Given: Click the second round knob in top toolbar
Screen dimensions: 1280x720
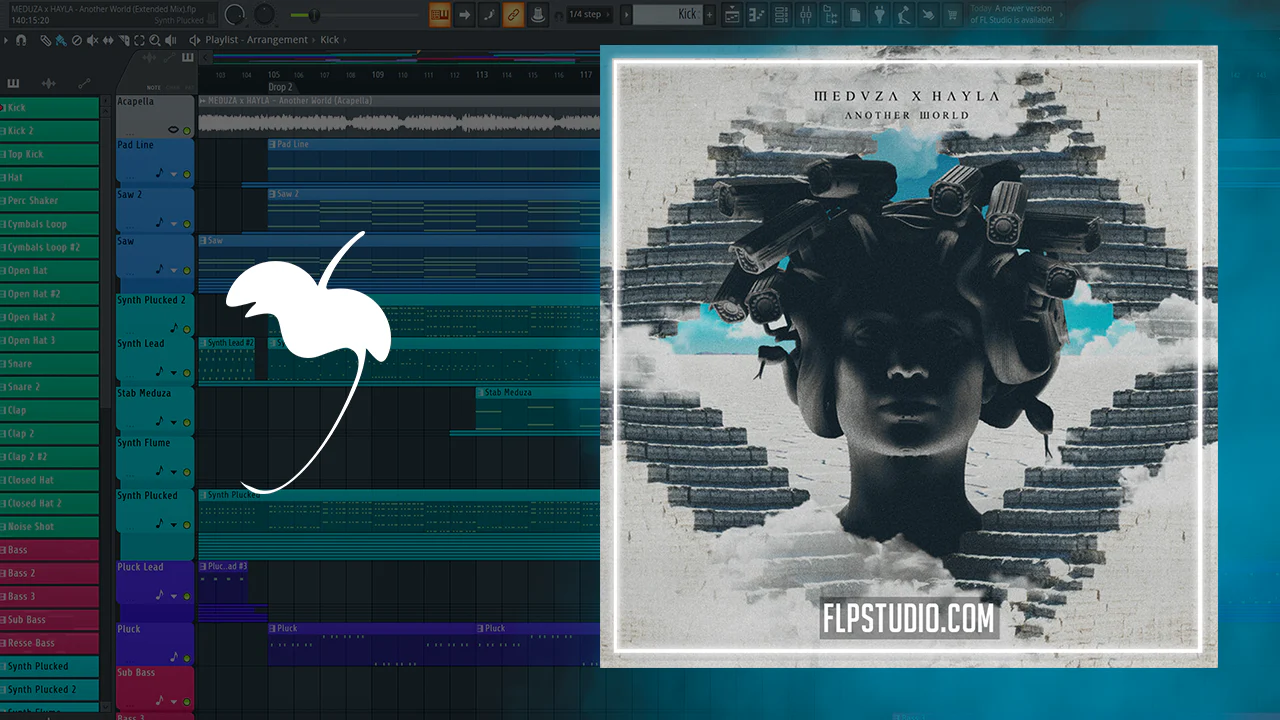Looking at the screenshot, I should [x=264, y=14].
